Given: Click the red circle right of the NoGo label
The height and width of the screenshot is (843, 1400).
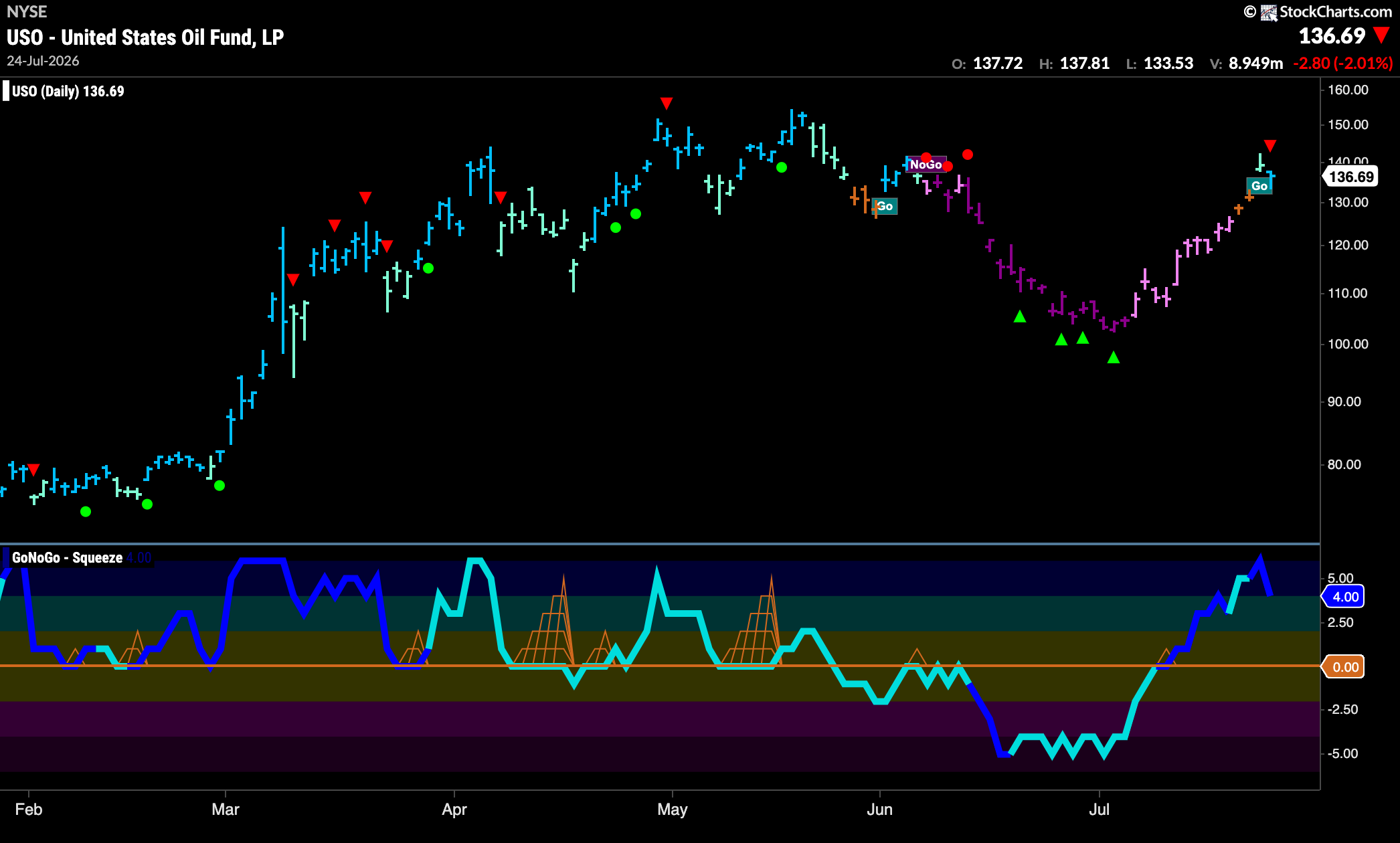Looking at the screenshot, I should (968, 155).
